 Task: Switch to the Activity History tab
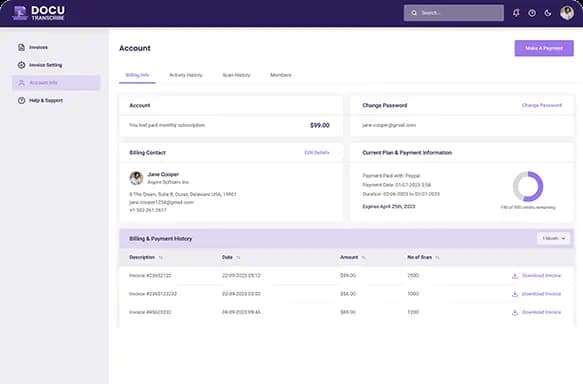click(x=186, y=75)
